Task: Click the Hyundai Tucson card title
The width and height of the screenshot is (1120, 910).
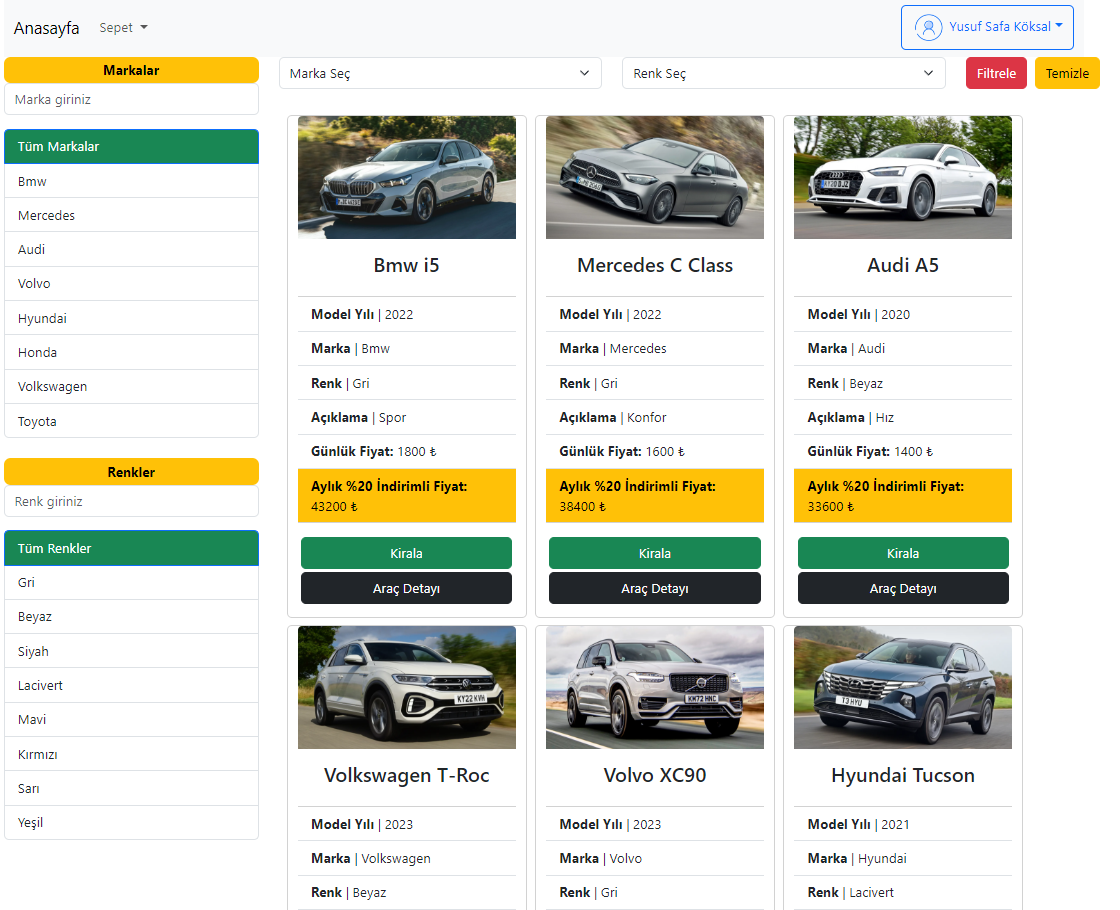Action: coord(903,775)
